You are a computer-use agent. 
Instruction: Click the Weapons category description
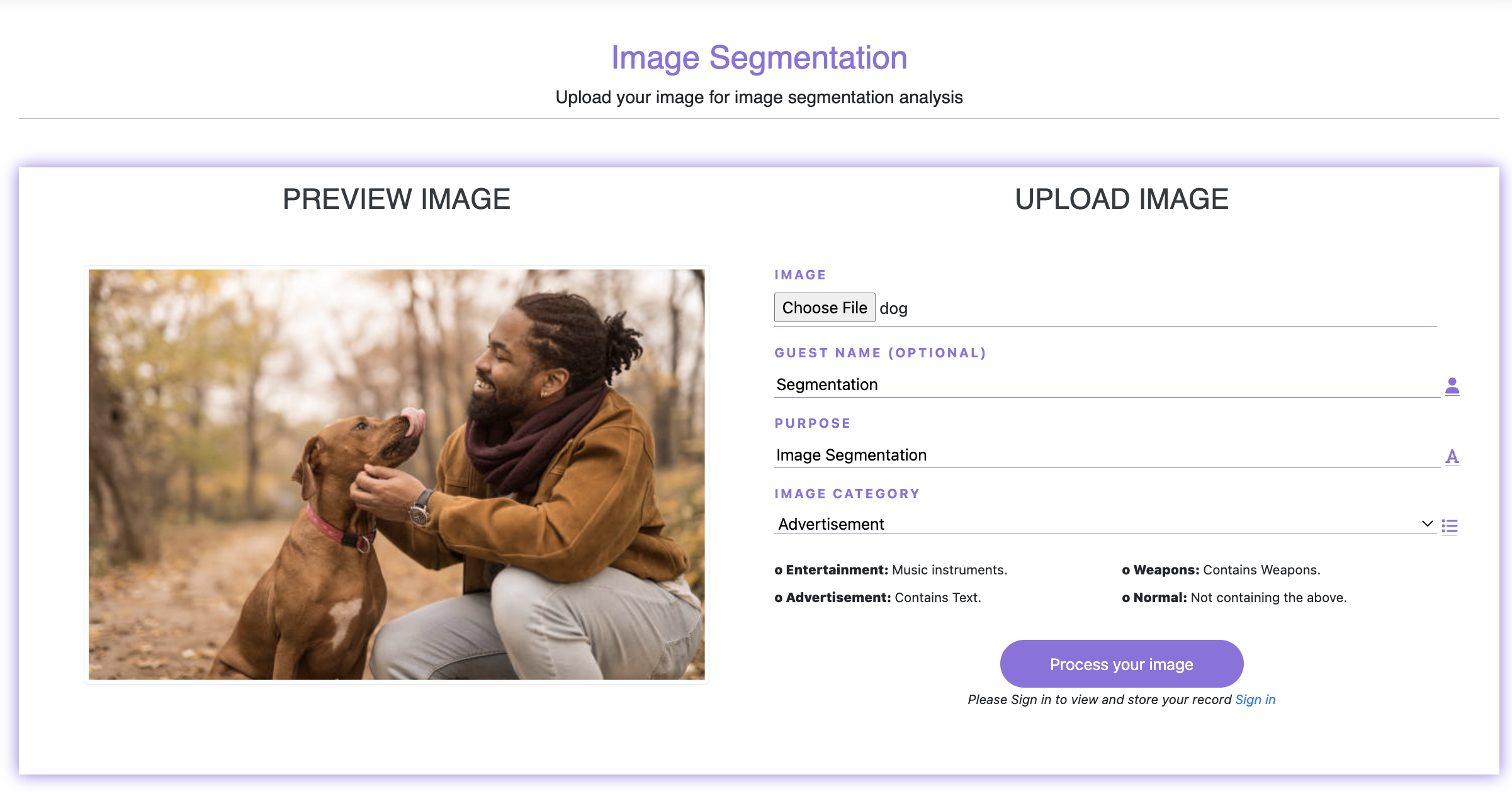point(1221,570)
